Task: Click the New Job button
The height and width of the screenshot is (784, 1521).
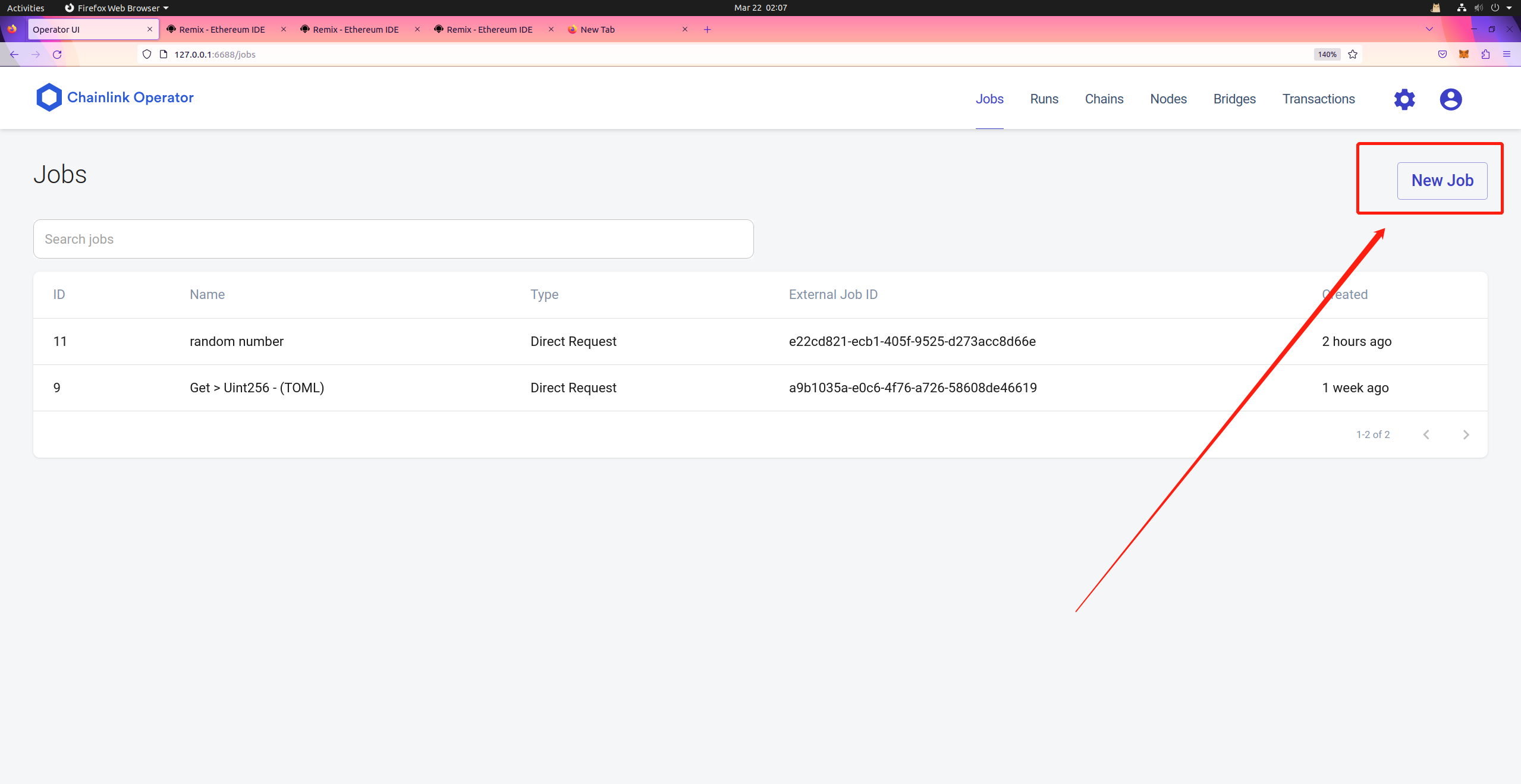Action: [1442, 180]
